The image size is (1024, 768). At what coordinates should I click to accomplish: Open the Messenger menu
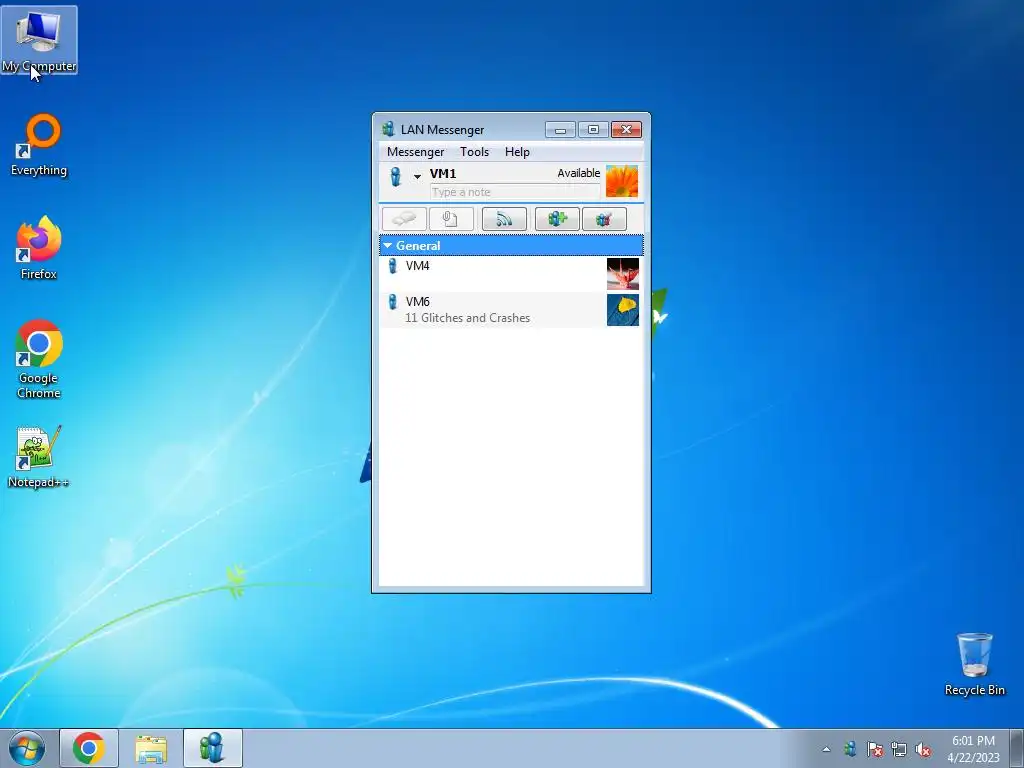415,152
